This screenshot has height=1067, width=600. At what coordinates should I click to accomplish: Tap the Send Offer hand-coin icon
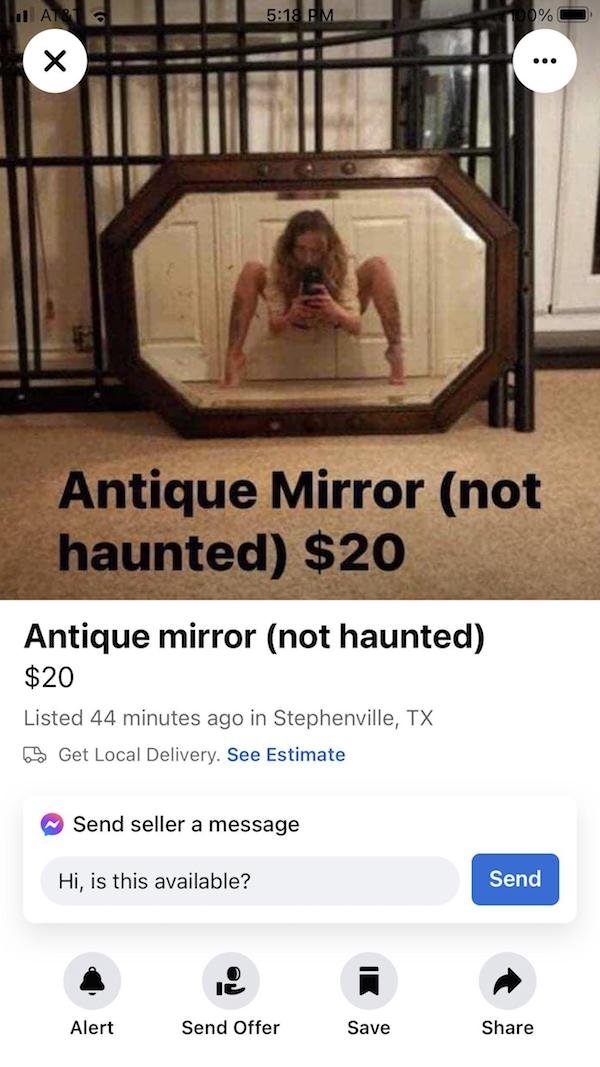coord(231,981)
